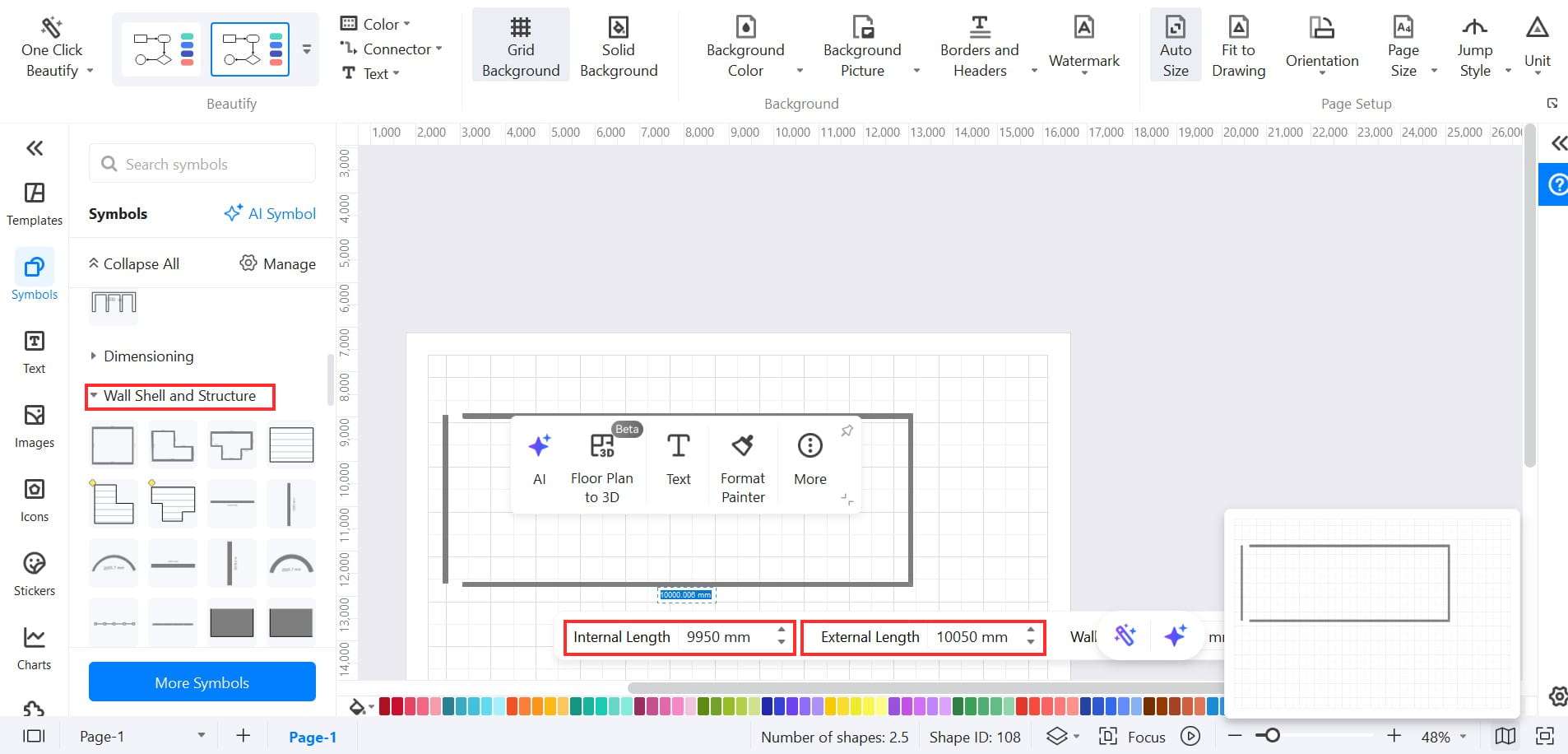
Task: Open the Background Color dropdown arrow
Action: tap(800, 71)
